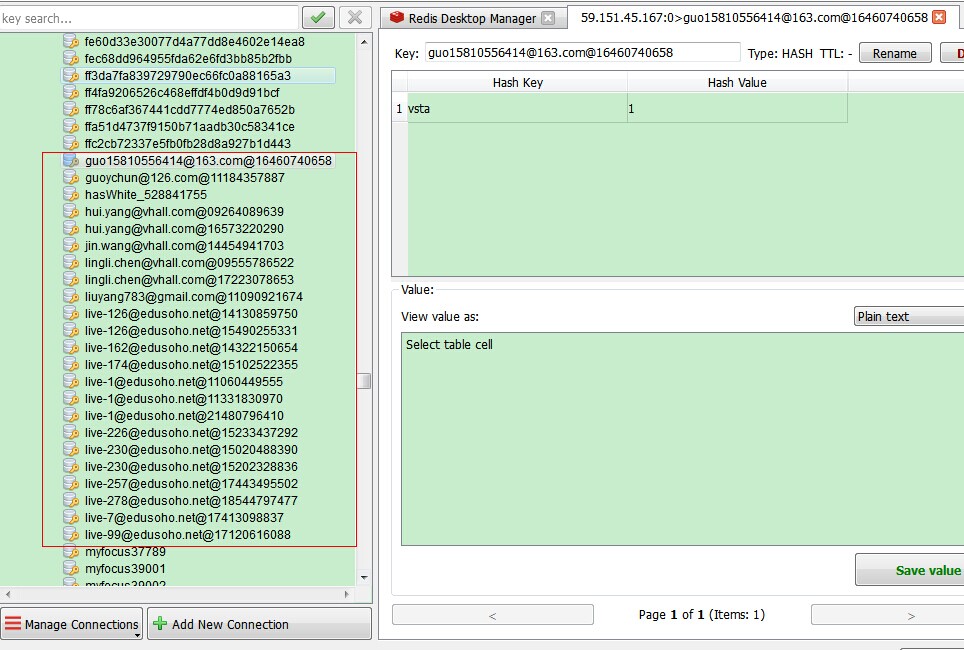Click key icon beside hui.yang@vhall.com@16573220290
Screen dimensions: 964x650
(x=71, y=229)
